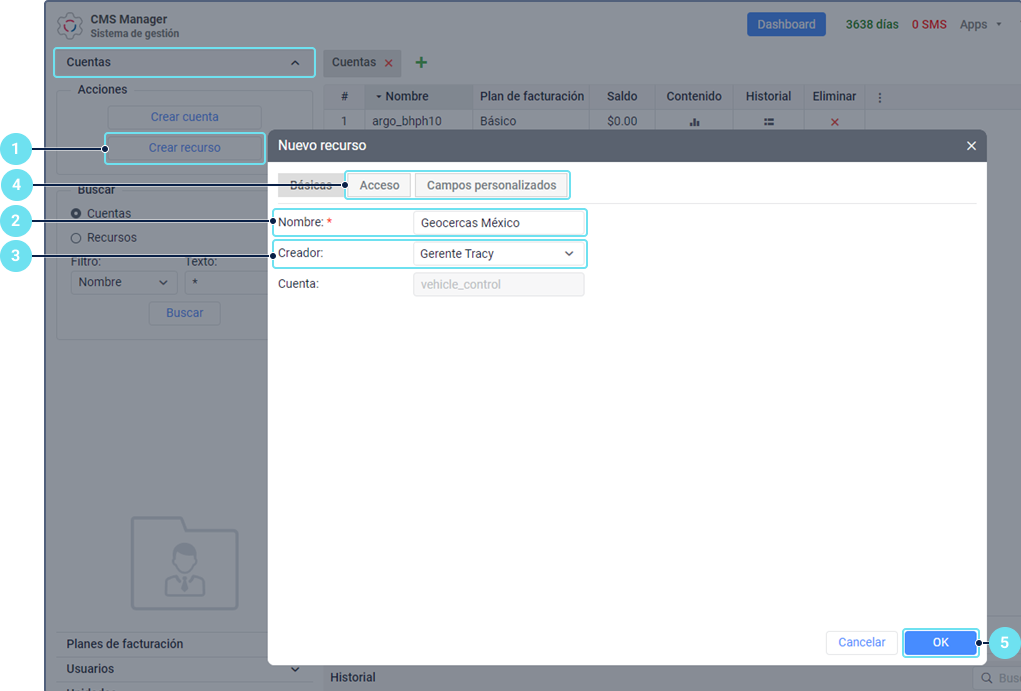Screen dimensions: 1021x691
Task: Open the Filtro Nombre dropdown
Action: 123,283
